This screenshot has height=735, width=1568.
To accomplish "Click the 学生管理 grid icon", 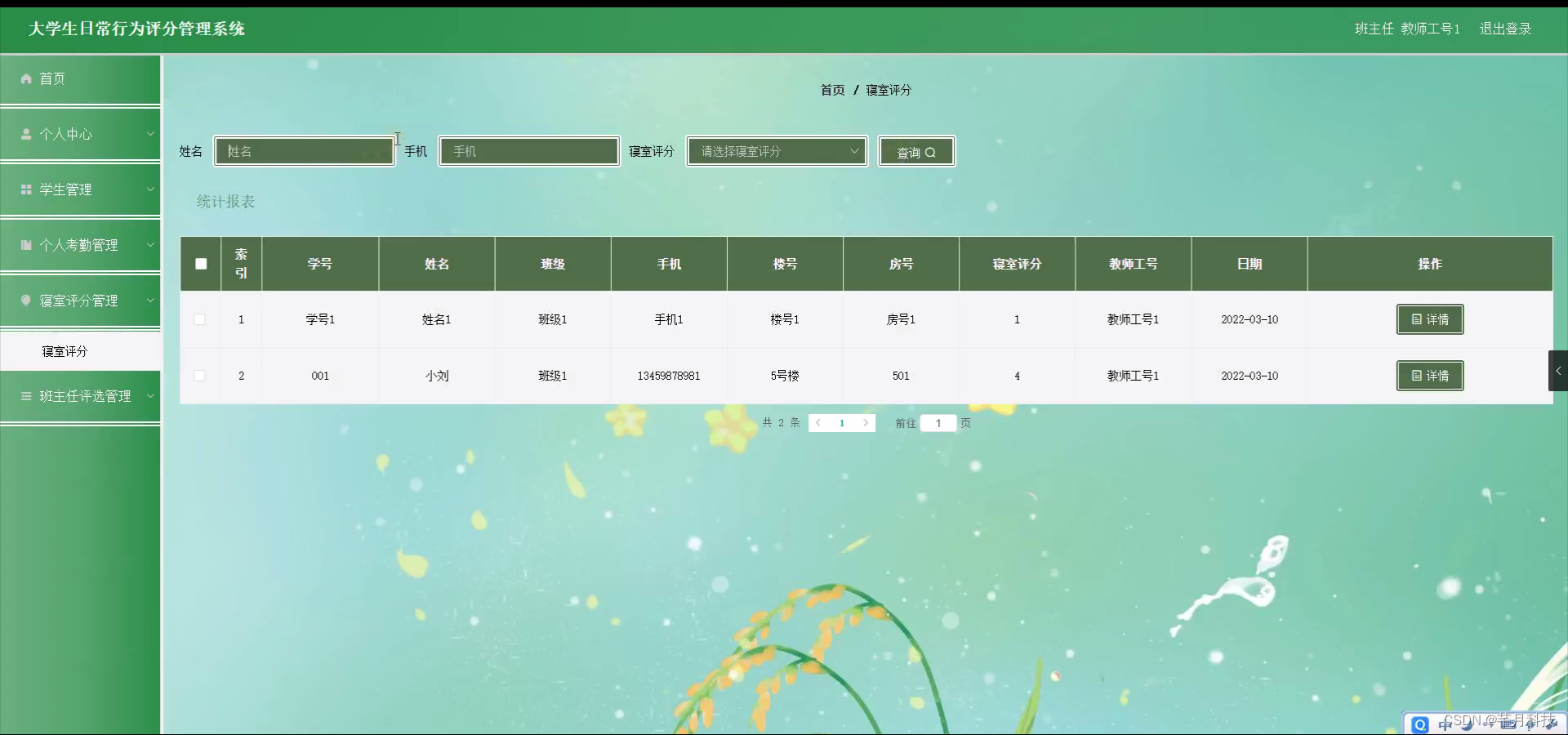I will tap(27, 189).
